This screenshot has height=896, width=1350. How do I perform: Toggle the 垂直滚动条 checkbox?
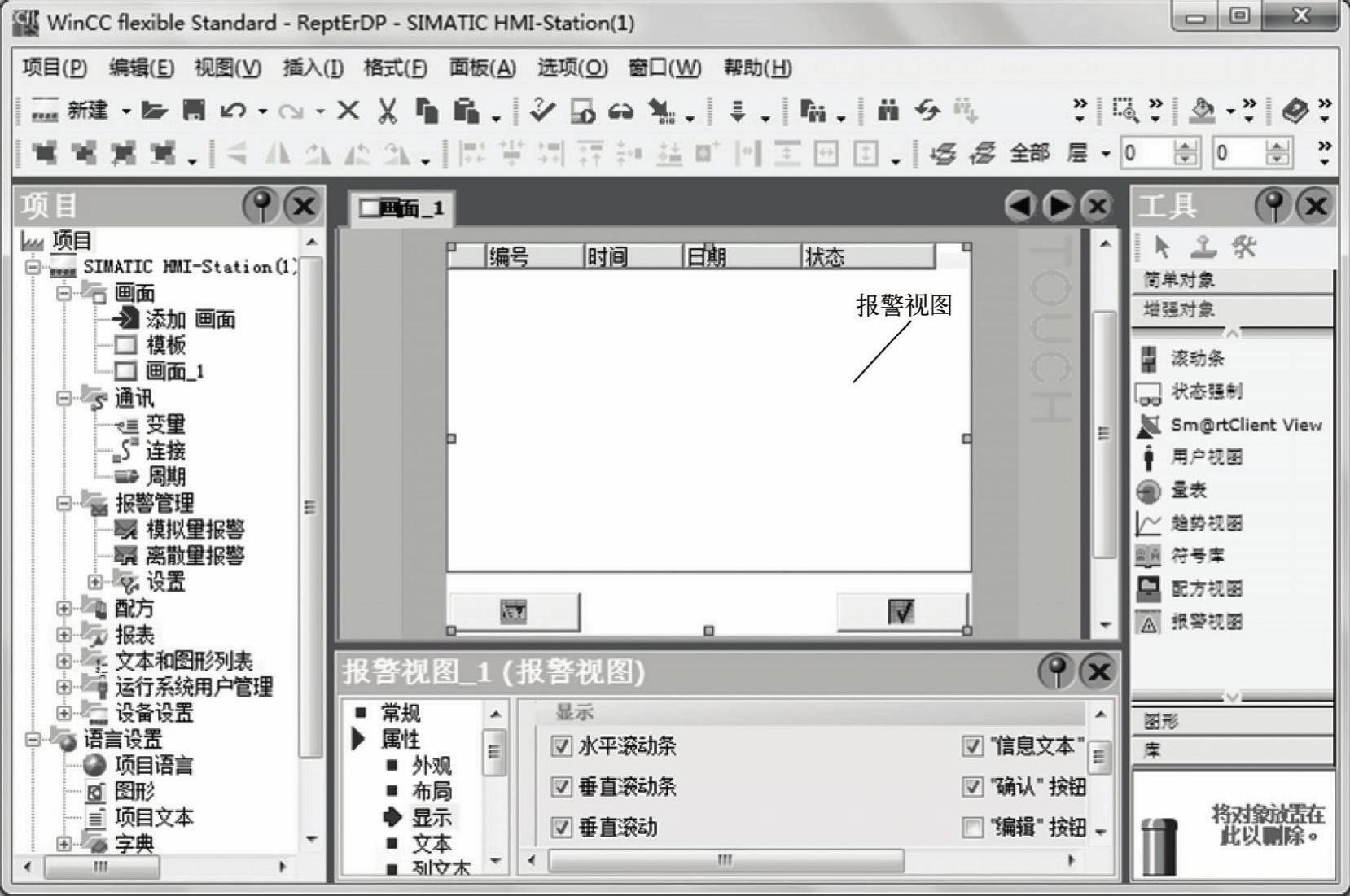click(561, 787)
